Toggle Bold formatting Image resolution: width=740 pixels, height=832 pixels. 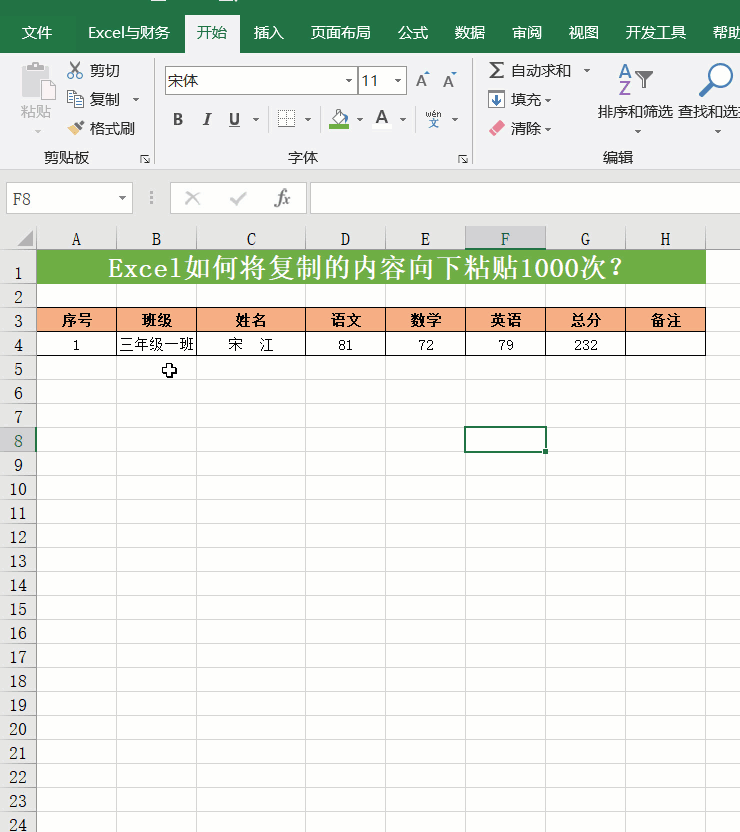178,119
